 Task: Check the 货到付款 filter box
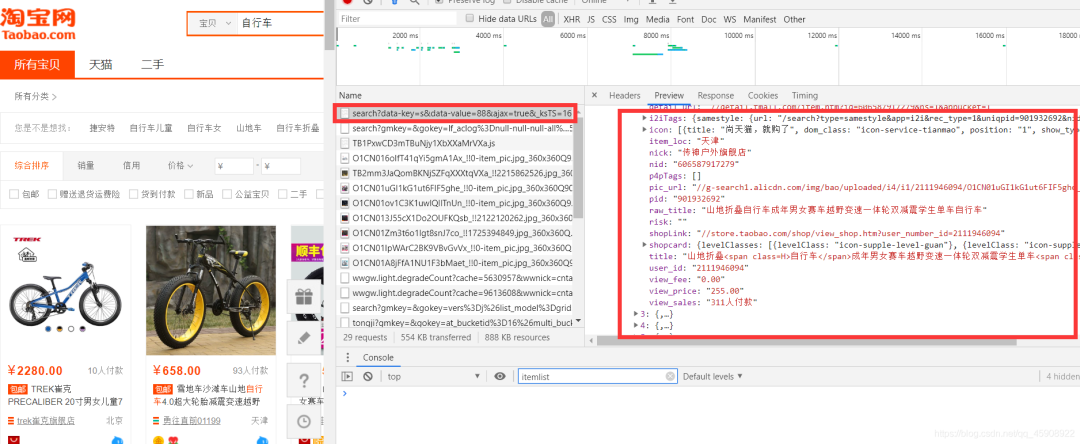(x=132, y=195)
